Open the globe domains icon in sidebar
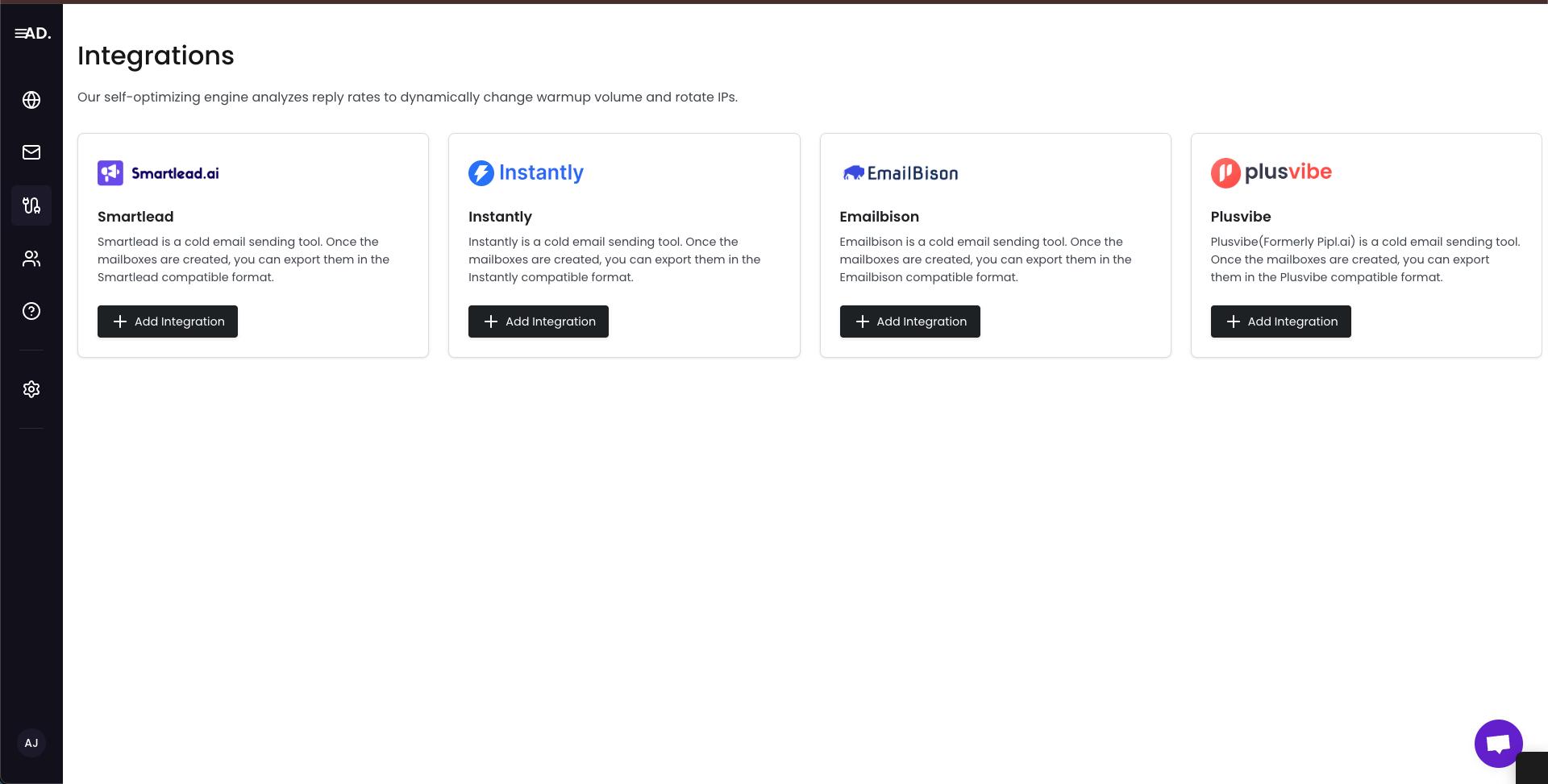Screen dimensions: 1548x784 (31, 100)
